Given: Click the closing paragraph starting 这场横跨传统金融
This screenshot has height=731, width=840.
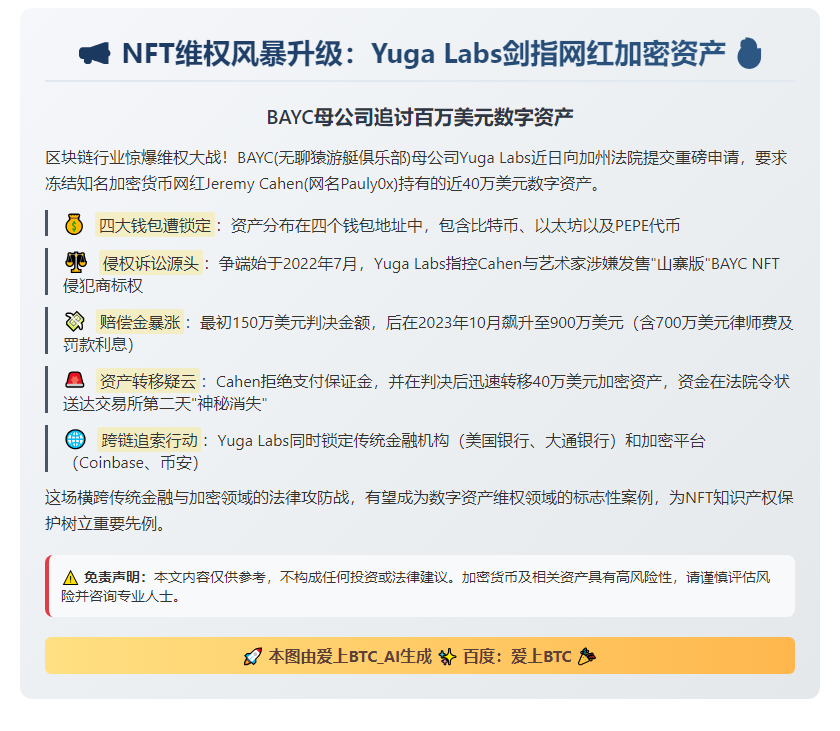Looking at the screenshot, I should click(419, 510).
